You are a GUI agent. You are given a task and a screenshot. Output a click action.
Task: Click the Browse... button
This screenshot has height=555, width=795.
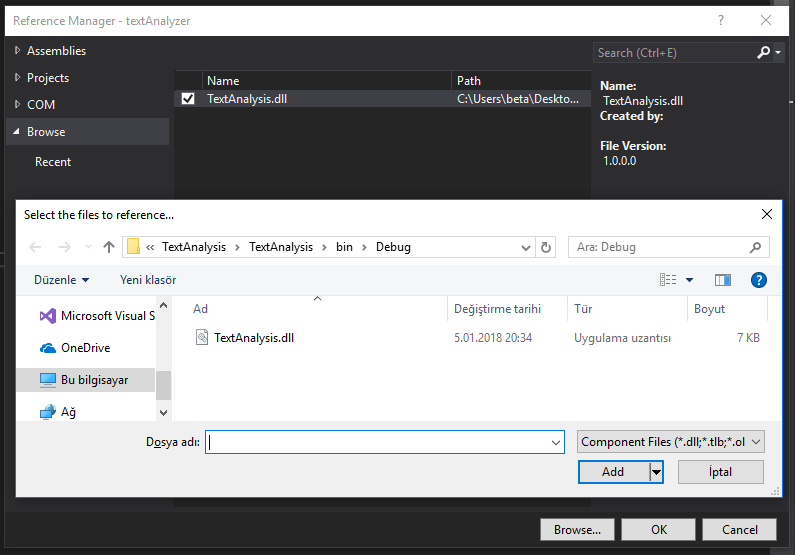point(577,530)
